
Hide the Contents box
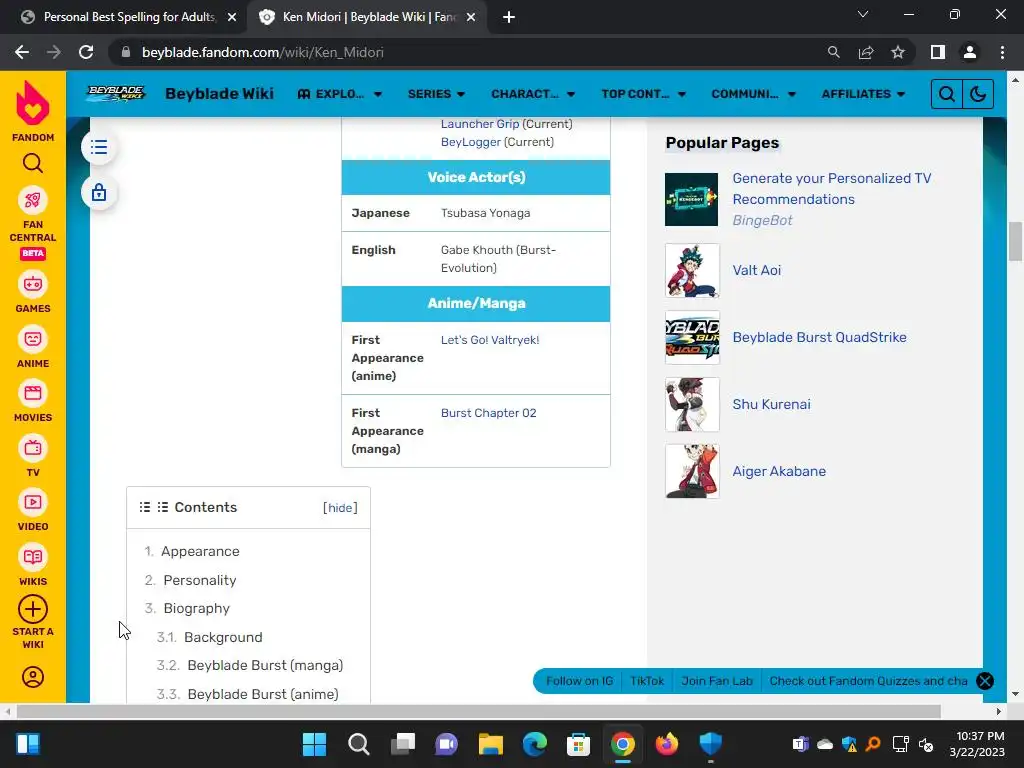pos(340,508)
